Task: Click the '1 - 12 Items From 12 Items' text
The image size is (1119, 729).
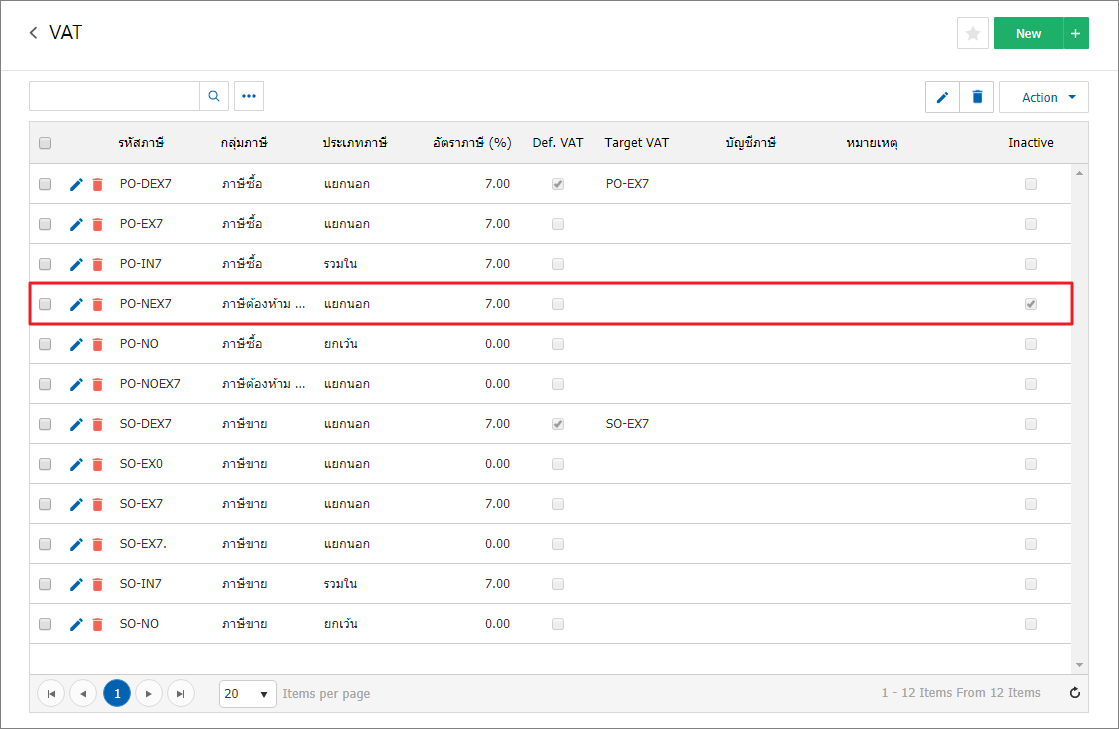Action: coord(961,693)
